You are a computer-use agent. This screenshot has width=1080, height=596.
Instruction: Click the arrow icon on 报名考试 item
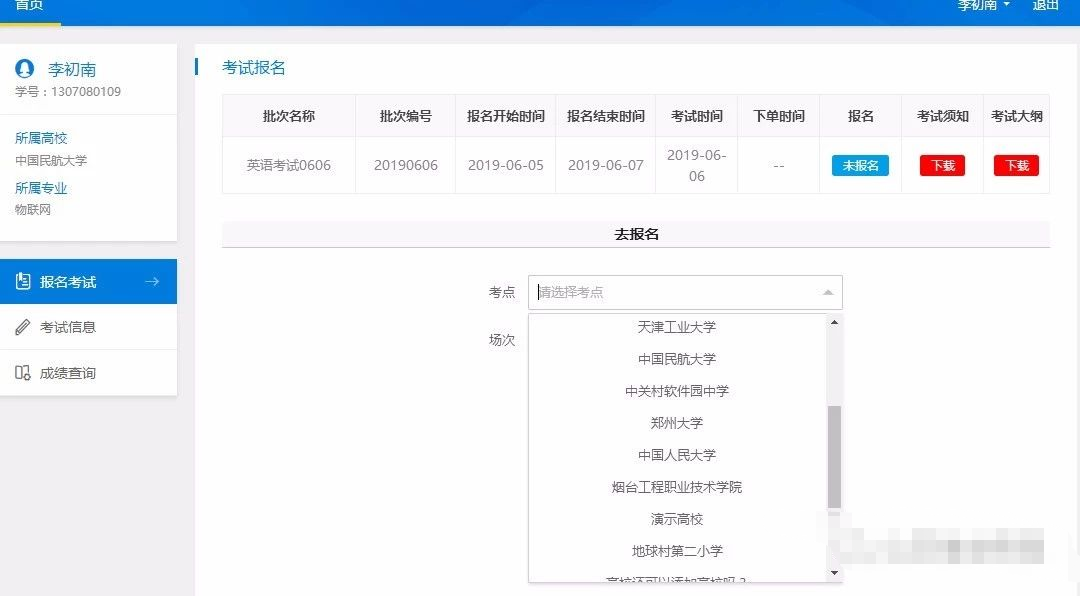152,282
